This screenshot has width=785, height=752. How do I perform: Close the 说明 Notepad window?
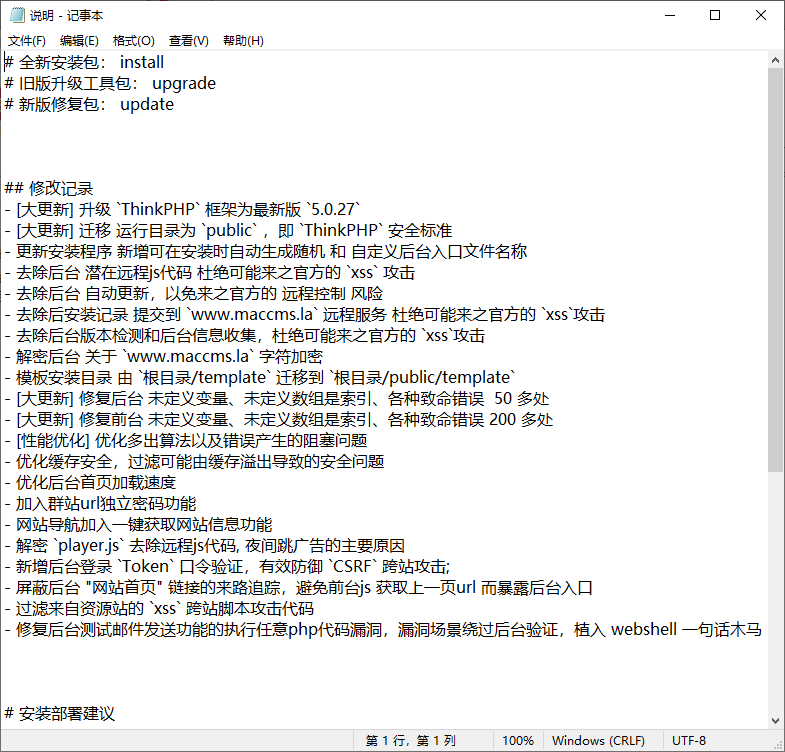761,15
